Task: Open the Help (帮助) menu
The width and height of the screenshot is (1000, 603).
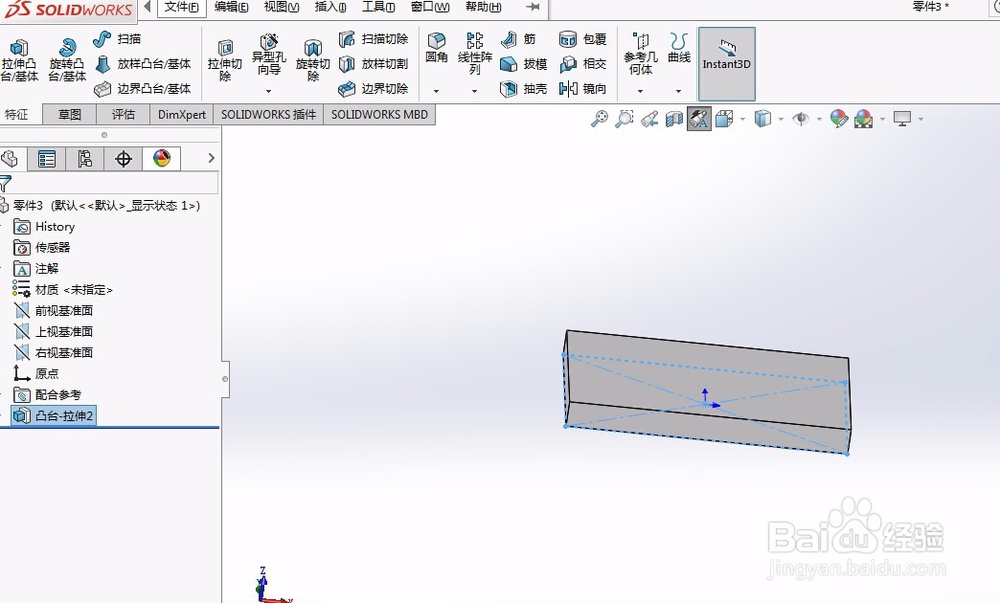Action: click(483, 7)
